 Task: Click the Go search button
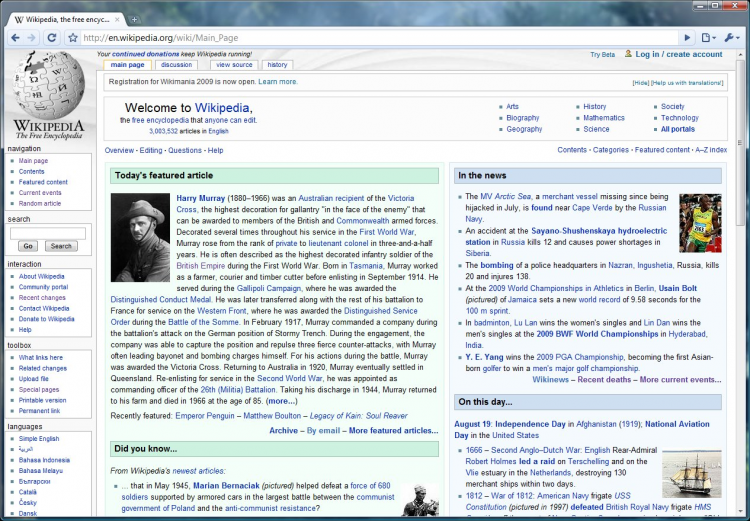[28, 246]
